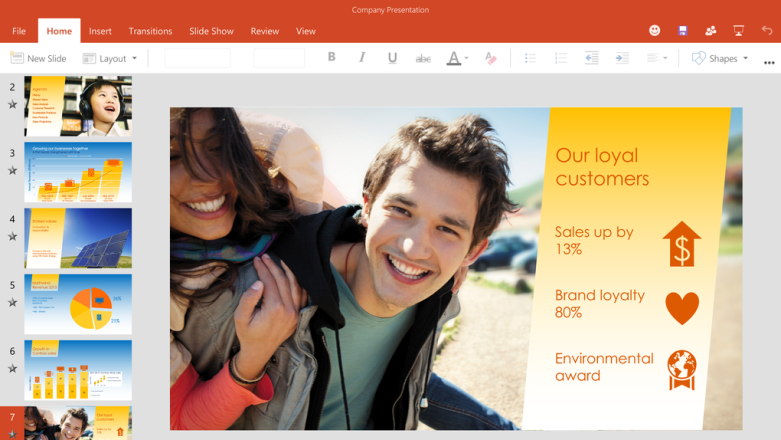Expand the font color dropdown arrow

tap(466, 58)
